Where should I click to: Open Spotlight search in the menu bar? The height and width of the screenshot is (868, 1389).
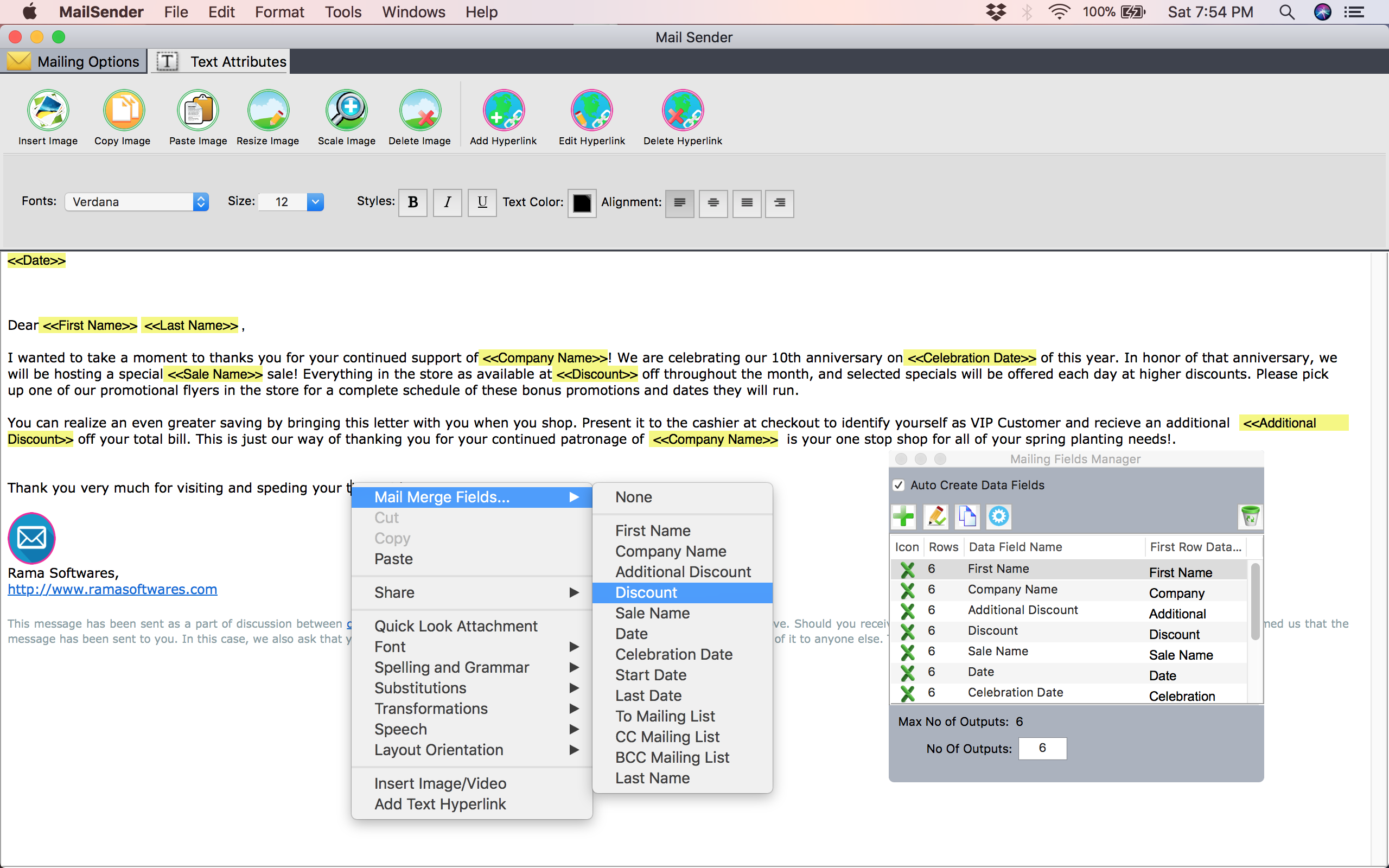pos(1287,12)
